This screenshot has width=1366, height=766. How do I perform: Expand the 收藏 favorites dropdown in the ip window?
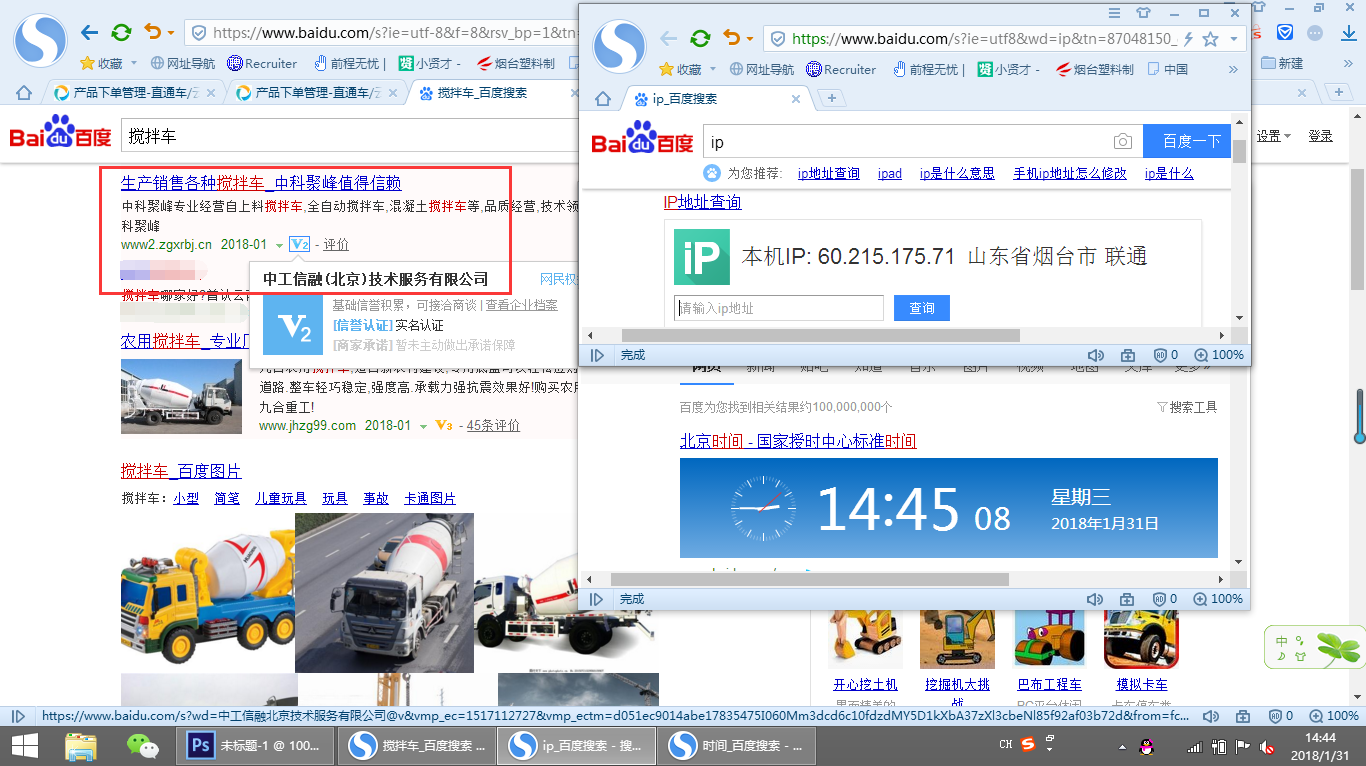point(713,70)
